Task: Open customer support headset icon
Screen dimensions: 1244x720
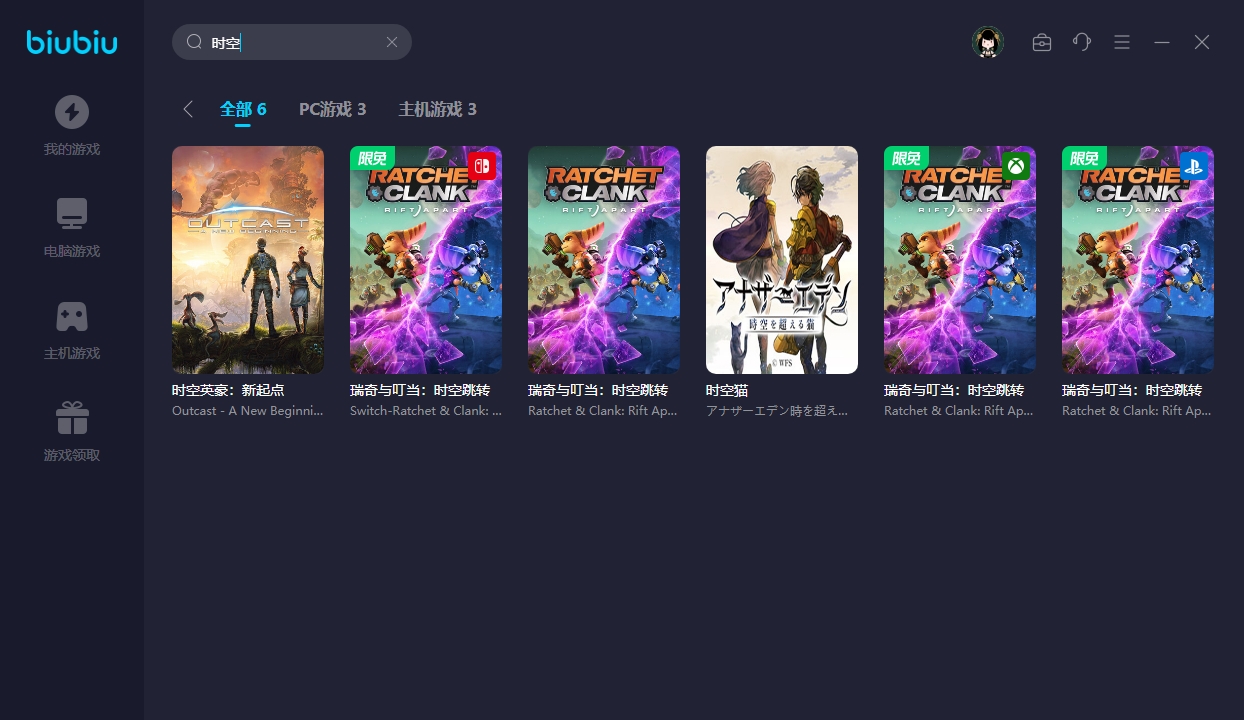Action: 1082,42
